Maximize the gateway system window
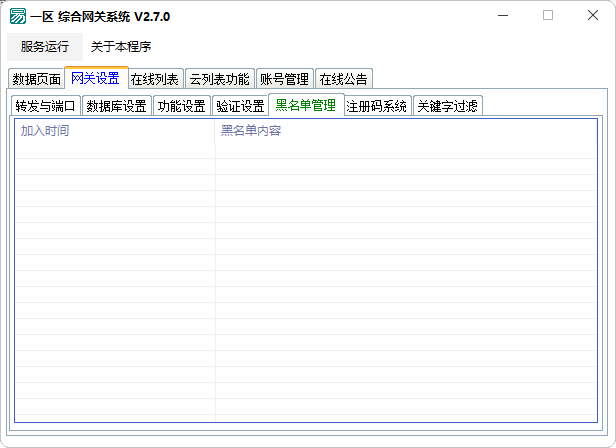 pyautogui.click(x=547, y=16)
